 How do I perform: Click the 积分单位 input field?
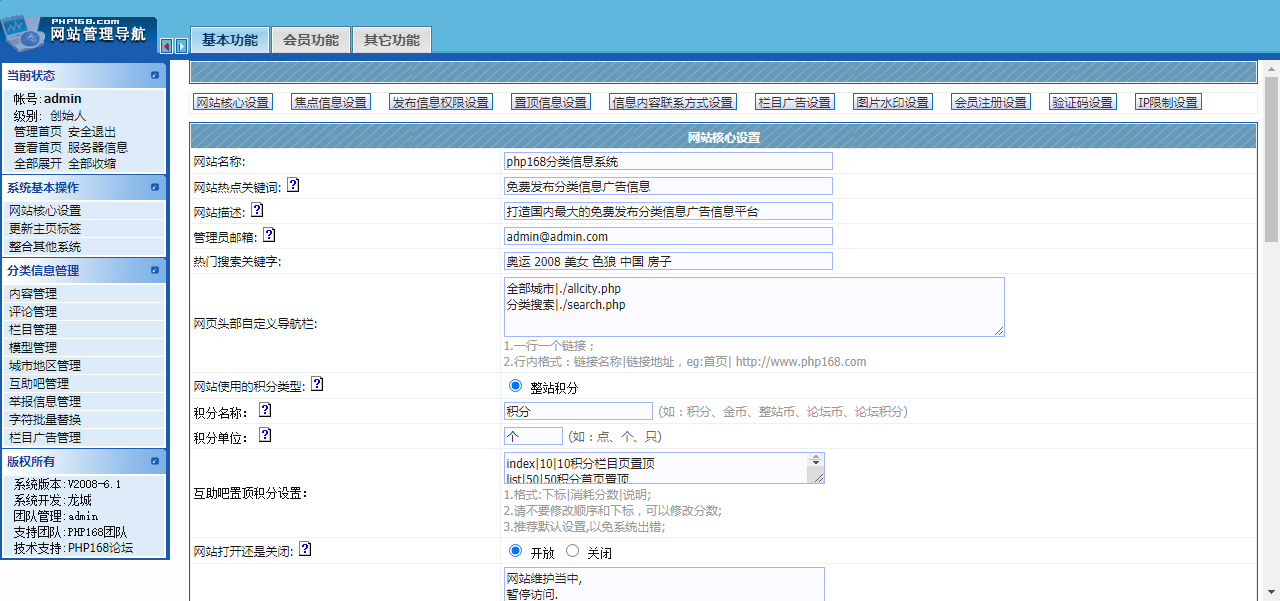click(533, 436)
